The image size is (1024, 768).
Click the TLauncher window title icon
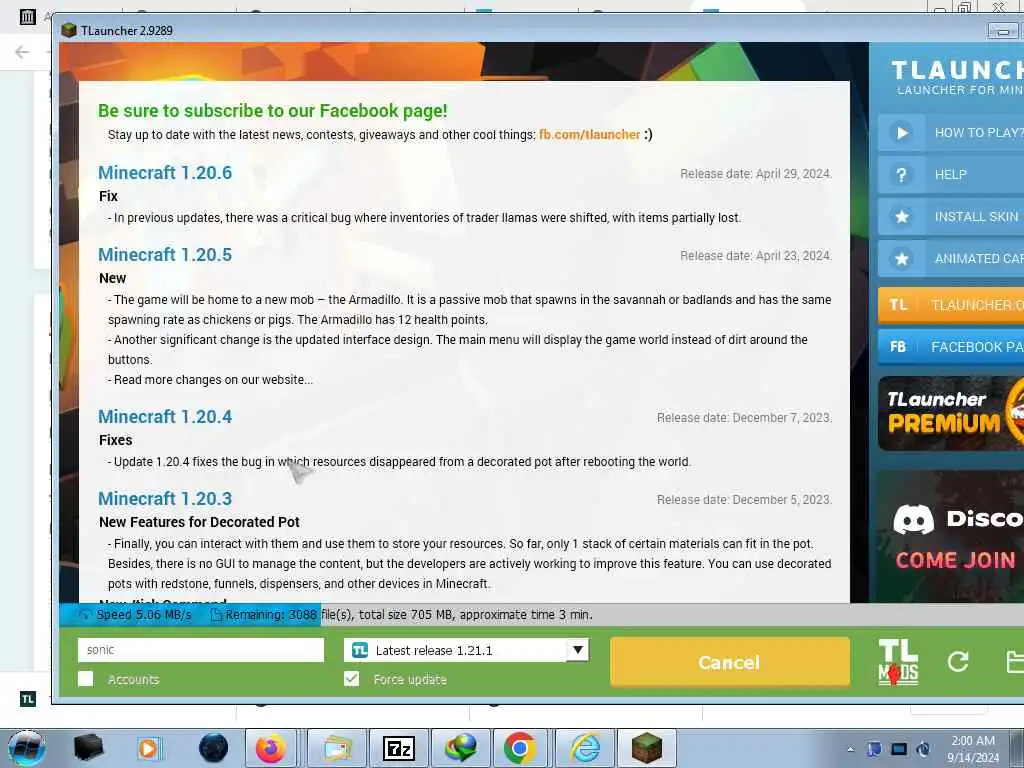[69, 31]
